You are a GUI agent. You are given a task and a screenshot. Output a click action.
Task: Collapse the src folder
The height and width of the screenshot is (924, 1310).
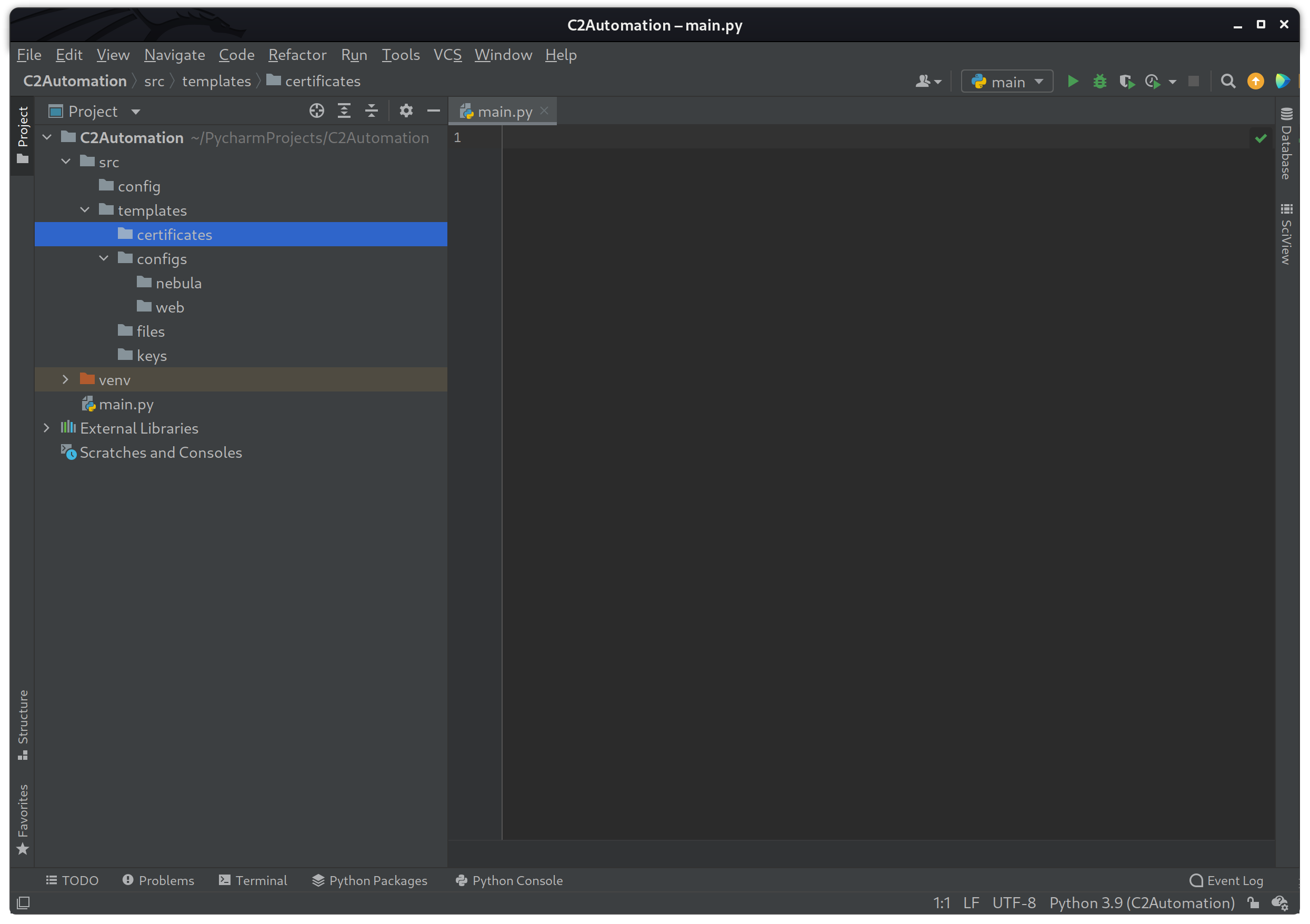point(65,162)
